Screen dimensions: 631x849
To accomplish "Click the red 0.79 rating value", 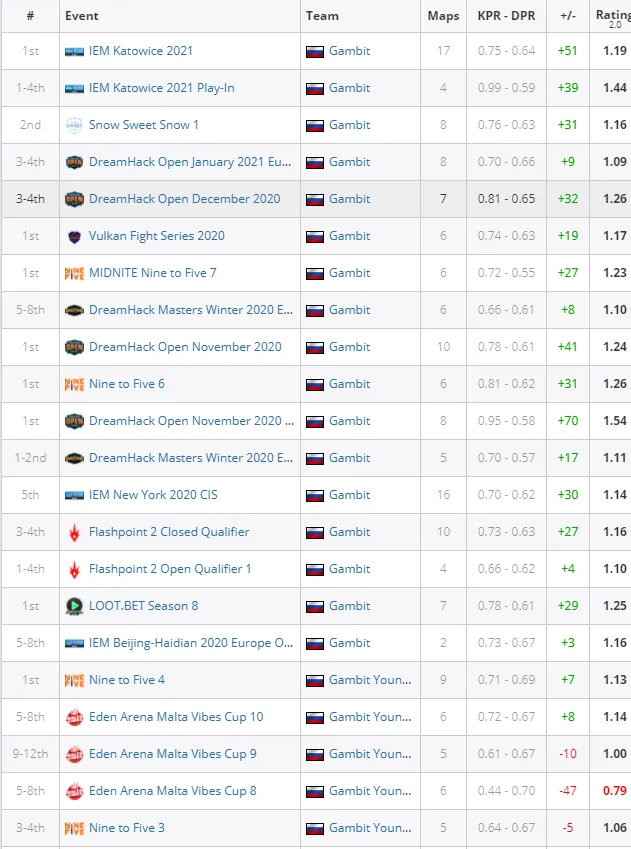I will (x=615, y=791).
